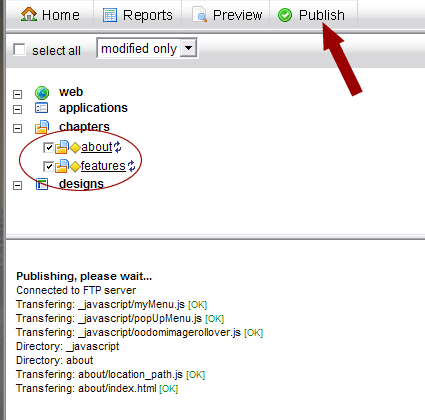Click the designs layout icon
Screen dimensions: 425x420
pyautogui.click(x=42, y=184)
